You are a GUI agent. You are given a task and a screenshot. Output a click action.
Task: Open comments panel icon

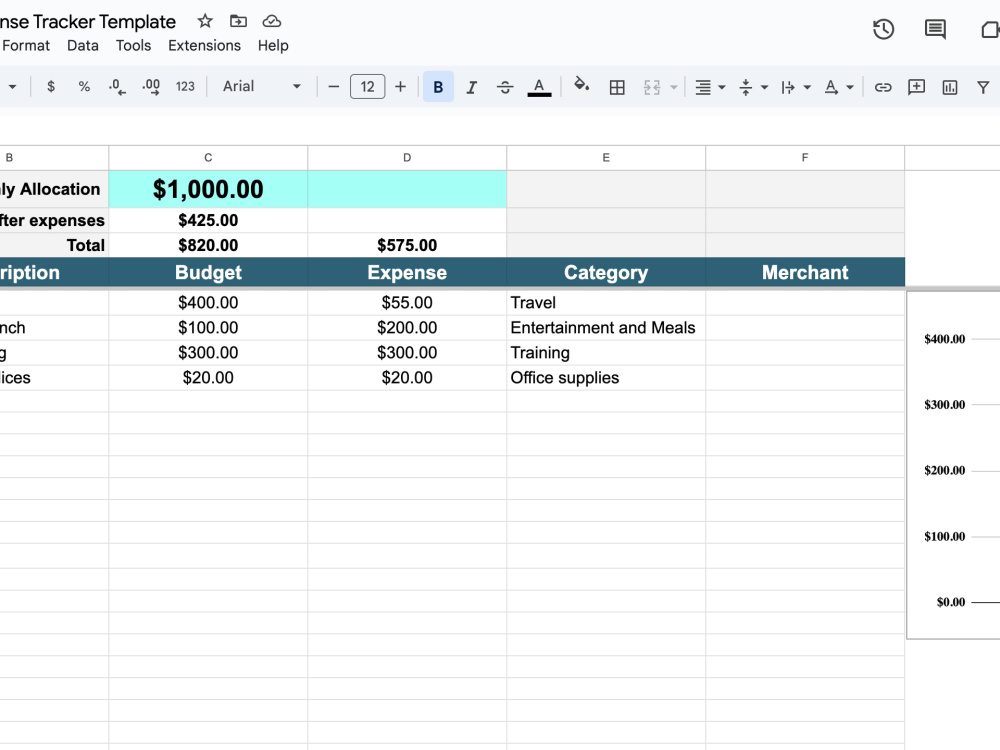coord(935,29)
